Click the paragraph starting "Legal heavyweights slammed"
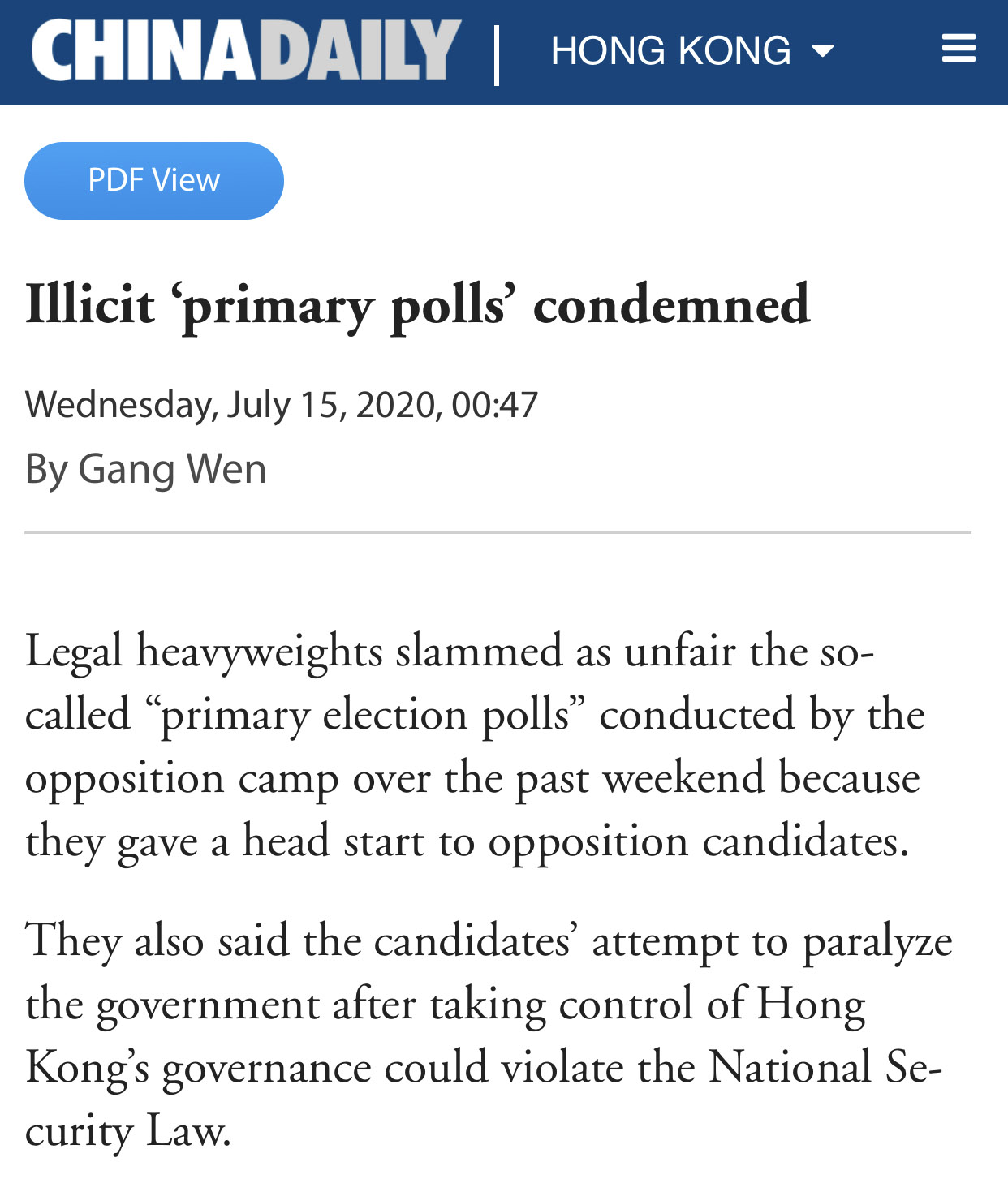This screenshot has height=1192, width=1008. point(475,745)
